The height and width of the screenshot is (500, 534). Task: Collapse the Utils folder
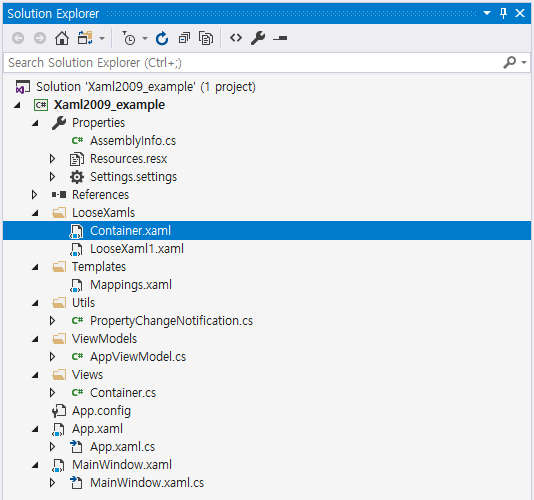tap(35, 303)
